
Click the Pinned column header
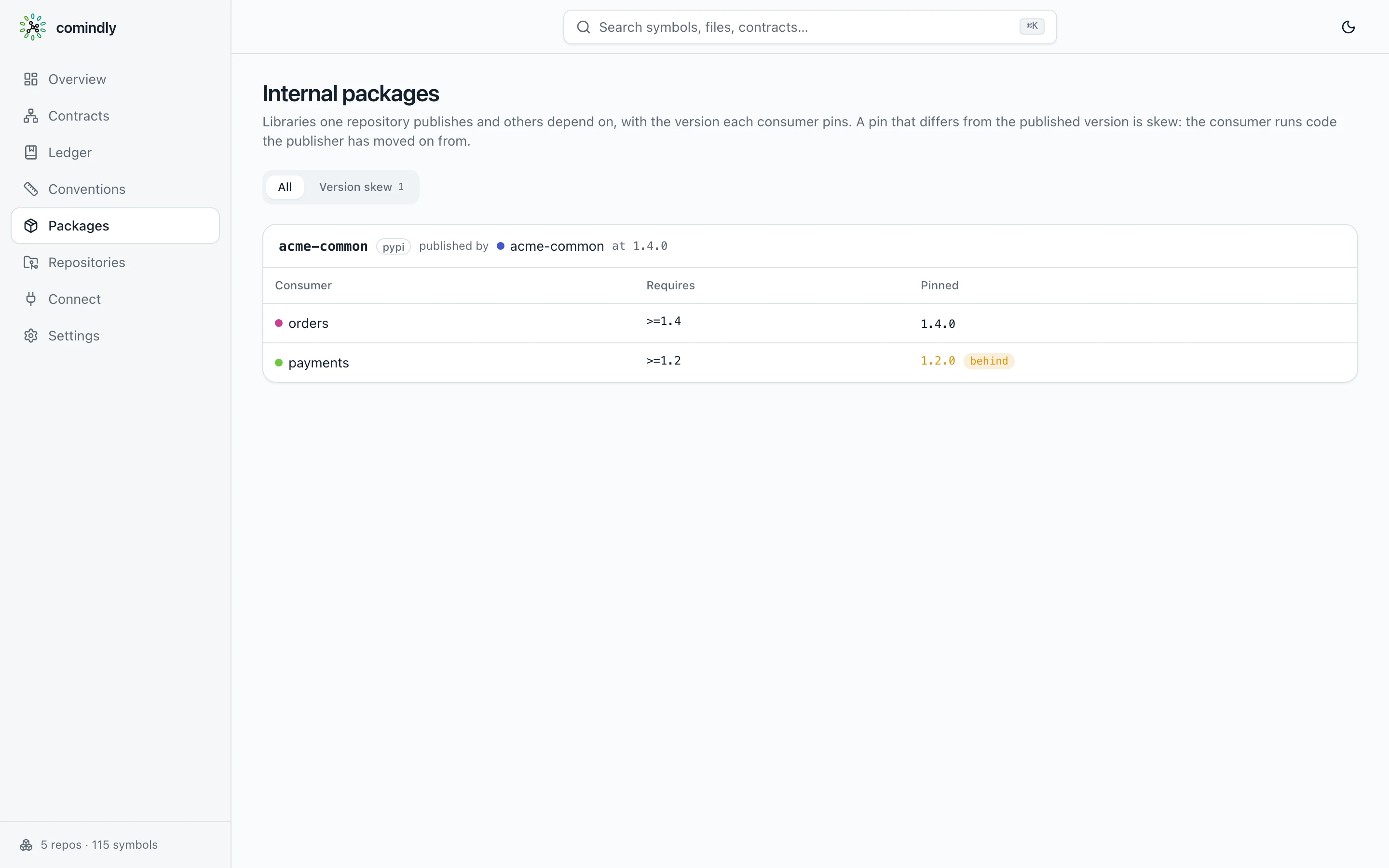click(x=940, y=285)
